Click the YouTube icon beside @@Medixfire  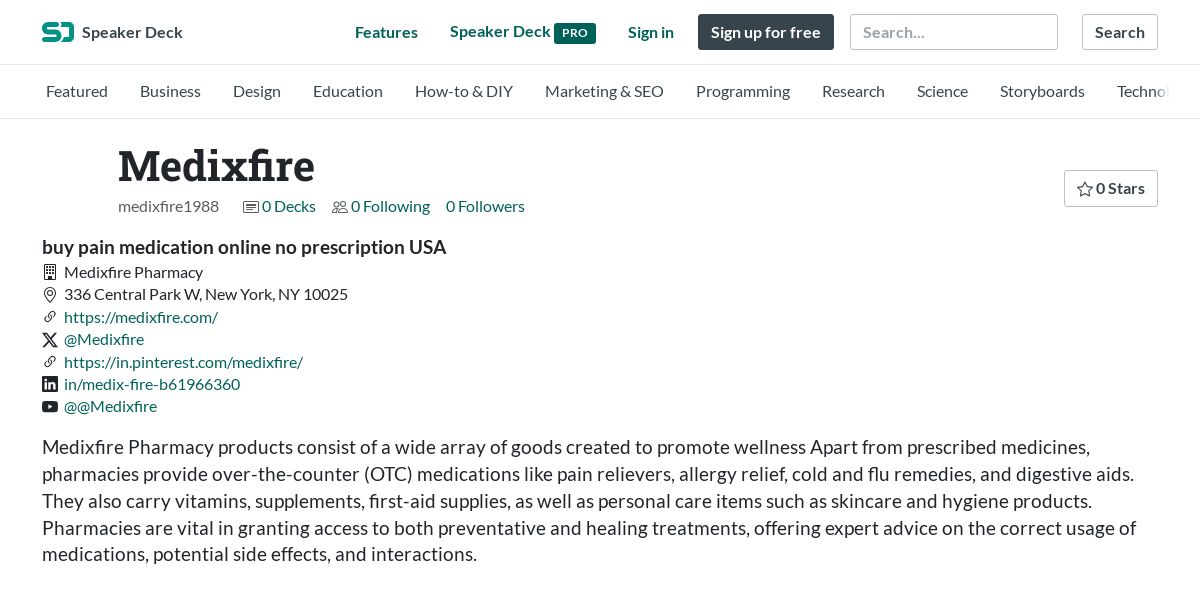(50, 407)
